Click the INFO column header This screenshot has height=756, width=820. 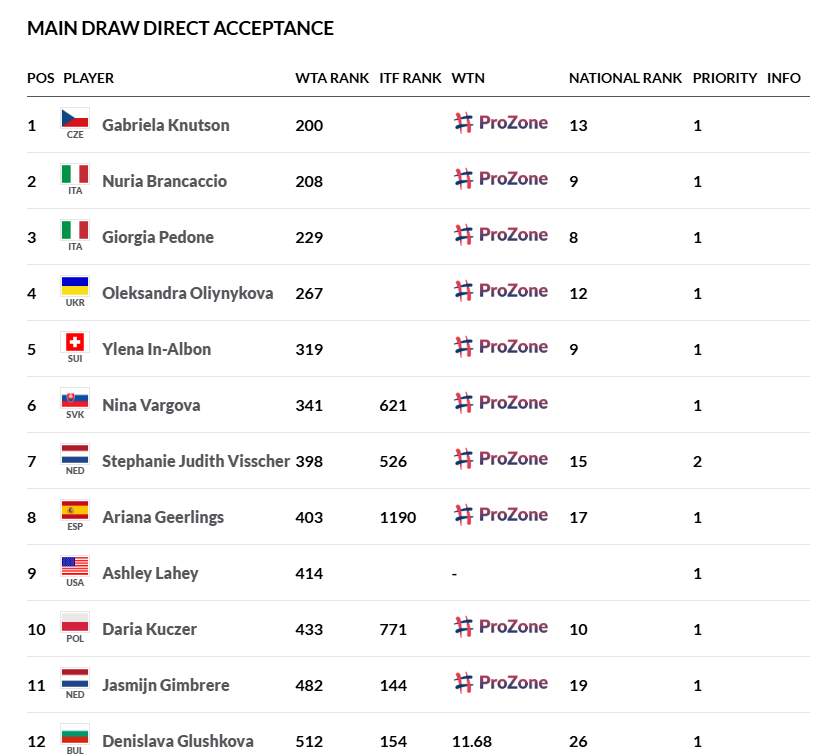[x=783, y=78]
